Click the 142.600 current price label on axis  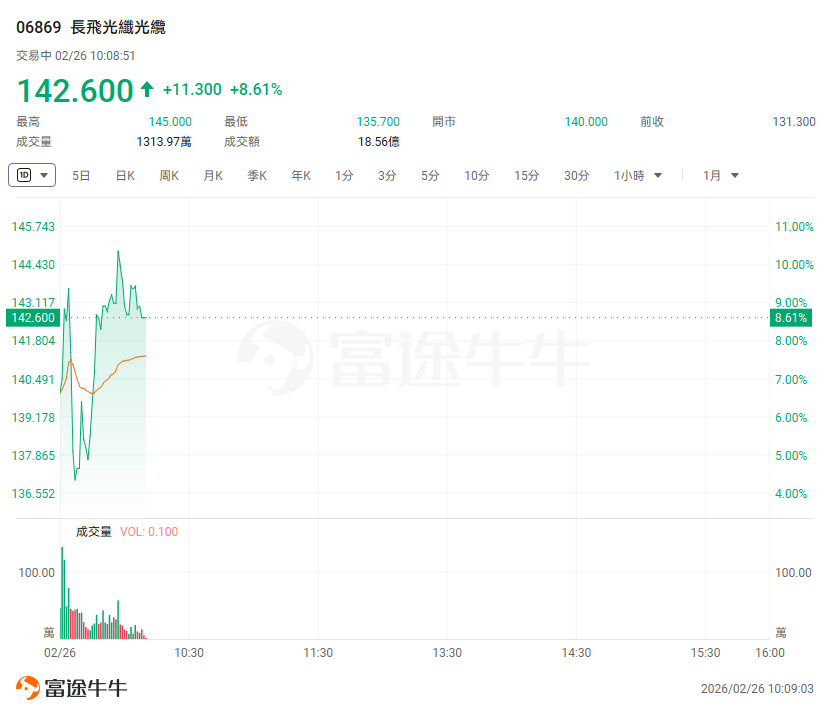30,318
